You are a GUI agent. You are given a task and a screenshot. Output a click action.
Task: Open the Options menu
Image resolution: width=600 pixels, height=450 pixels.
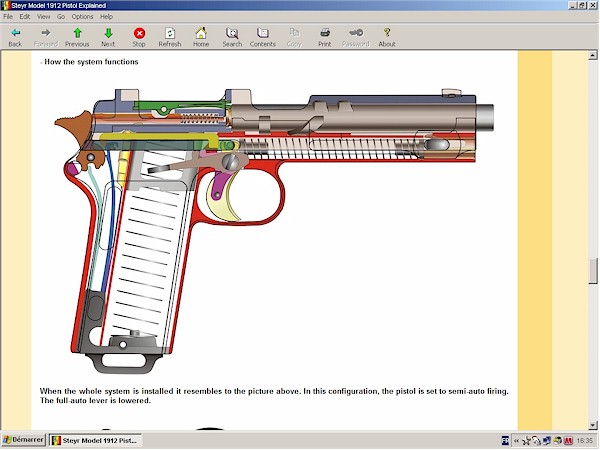tap(83, 16)
